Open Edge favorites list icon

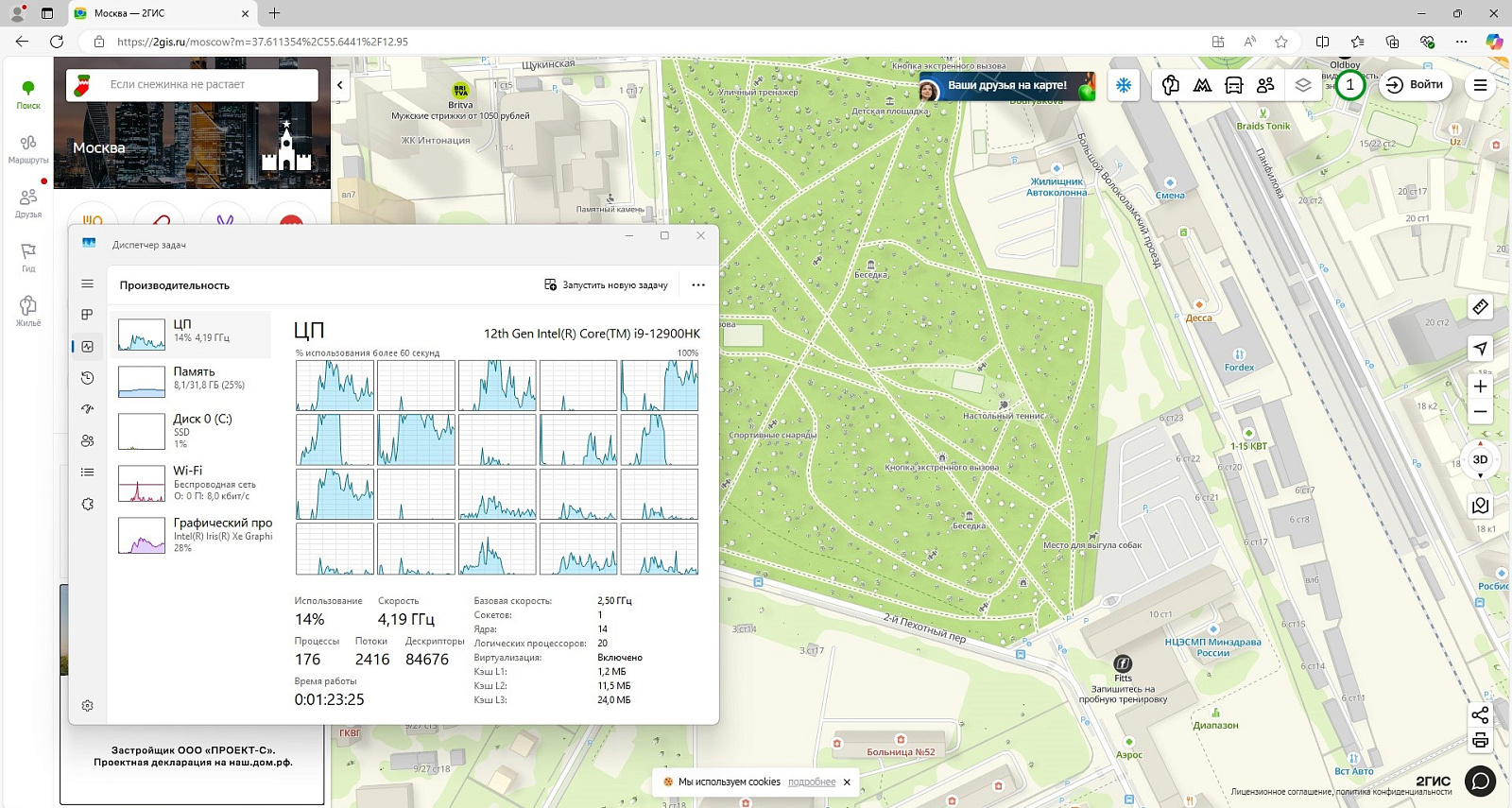pyautogui.click(x=1358, y=42)
